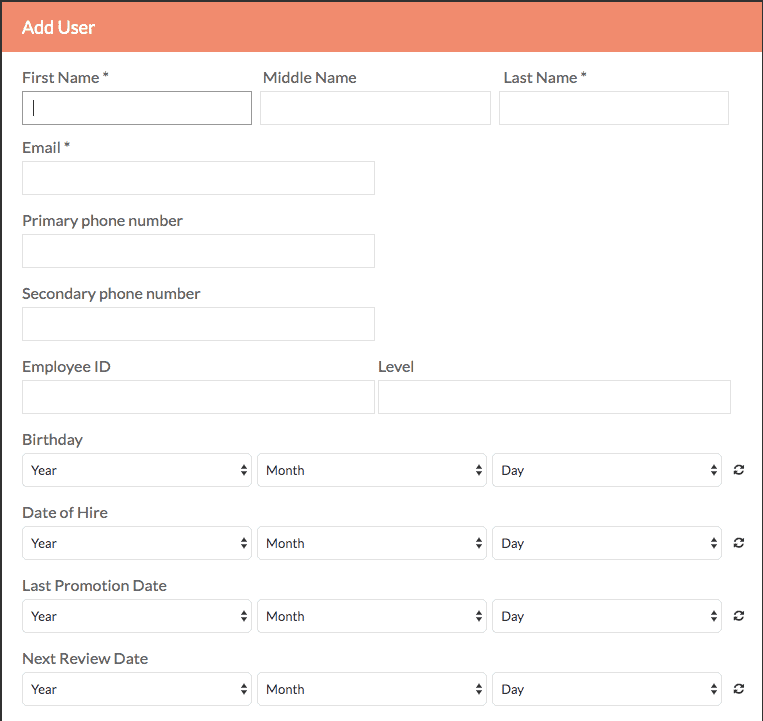Expand Last Promotion Date Year dropdown
Image resolution: width=763 pixels, height=721 pixels.
coord(137,616)
